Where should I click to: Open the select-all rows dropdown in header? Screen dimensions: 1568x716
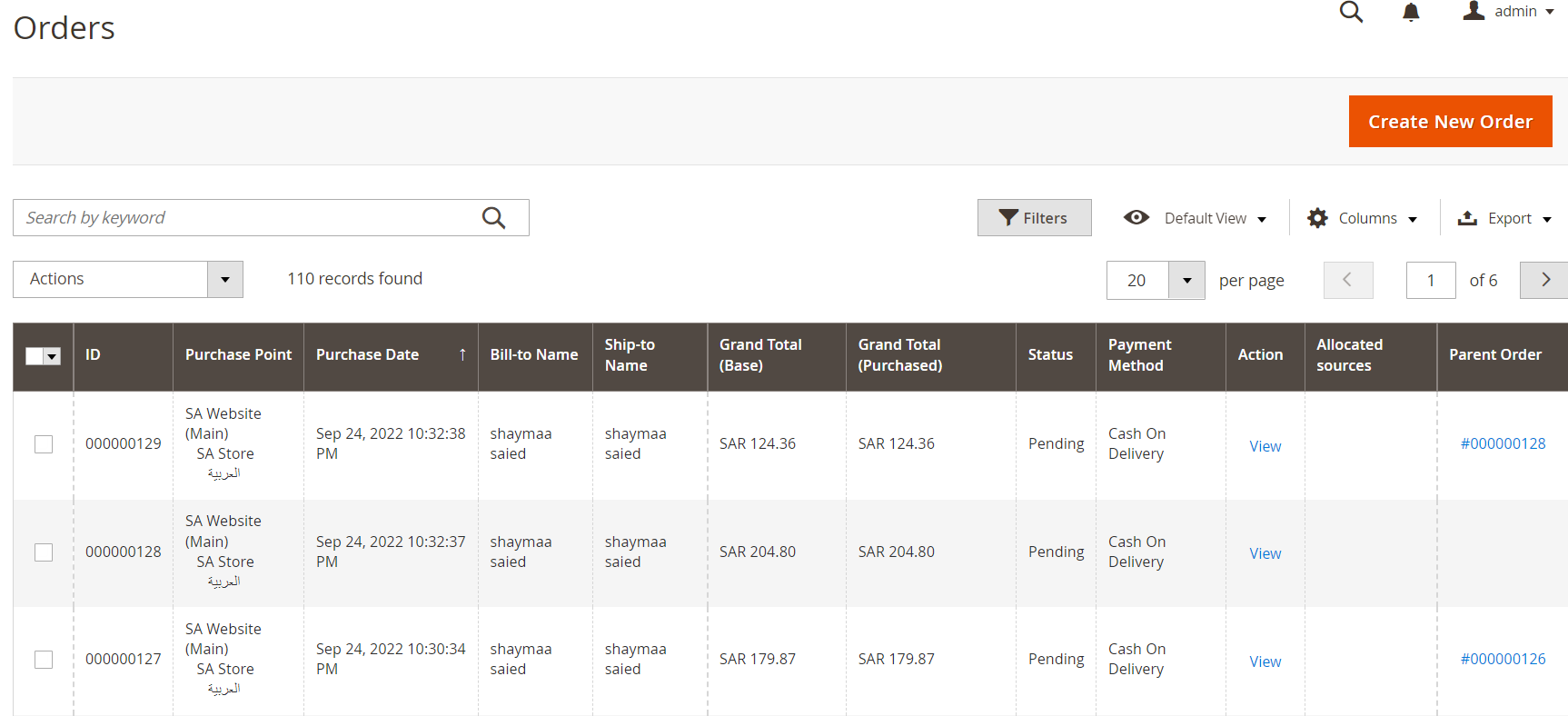tap(53, 356)
